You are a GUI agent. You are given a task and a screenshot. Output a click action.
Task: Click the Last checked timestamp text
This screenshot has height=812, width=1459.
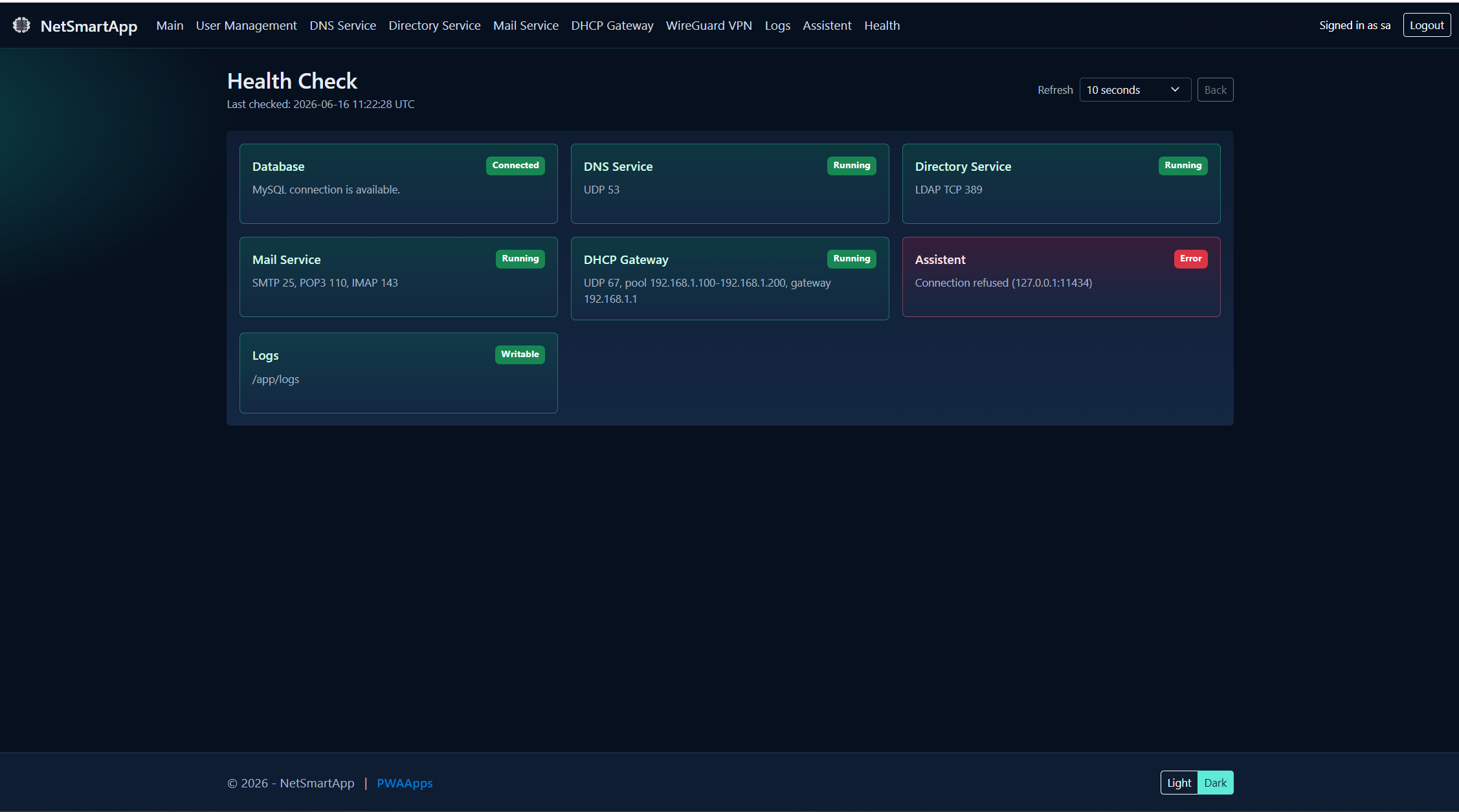tap(320, 104)
